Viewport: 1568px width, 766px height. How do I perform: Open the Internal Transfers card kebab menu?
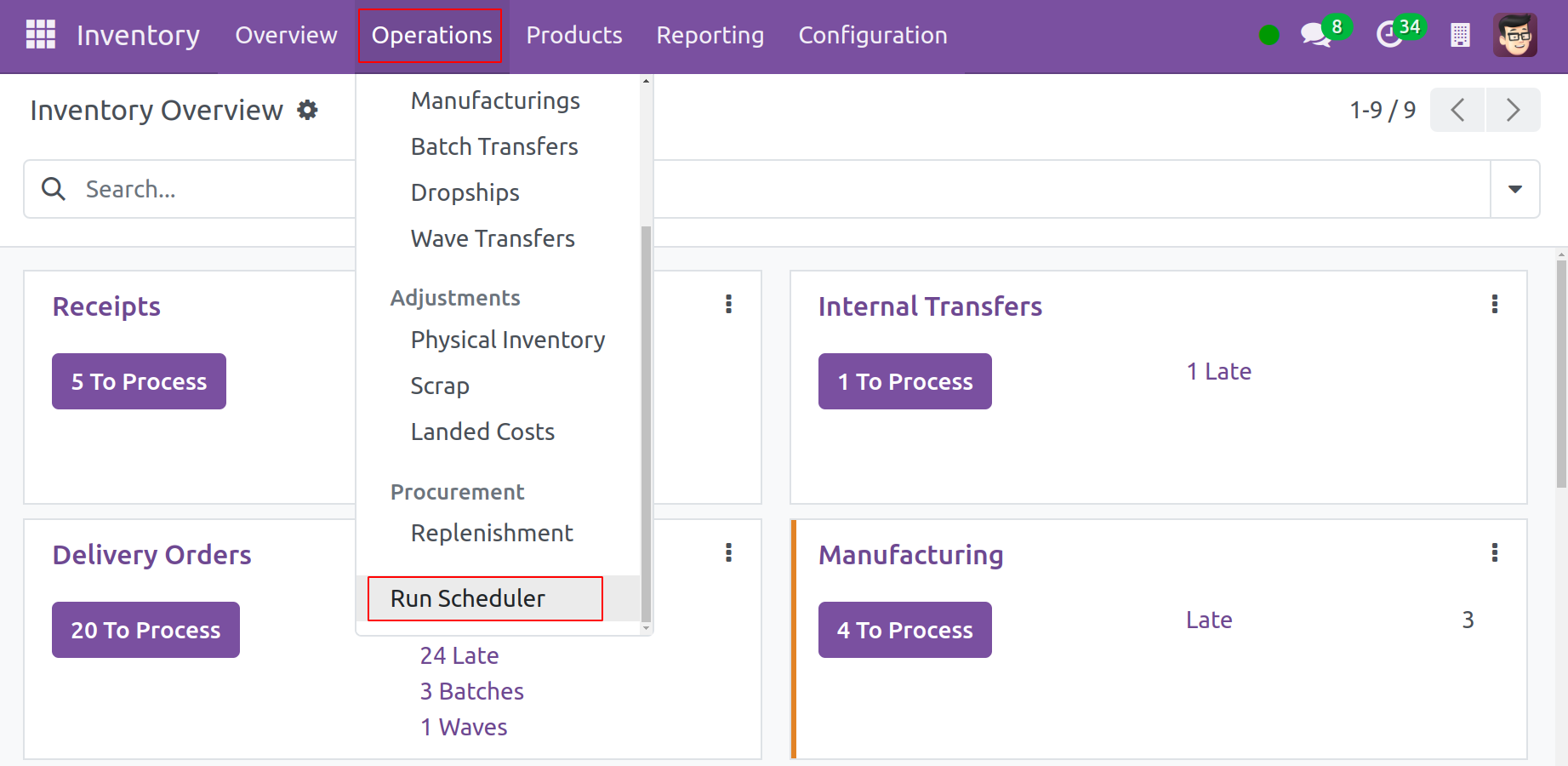(x=1494, y=304)
